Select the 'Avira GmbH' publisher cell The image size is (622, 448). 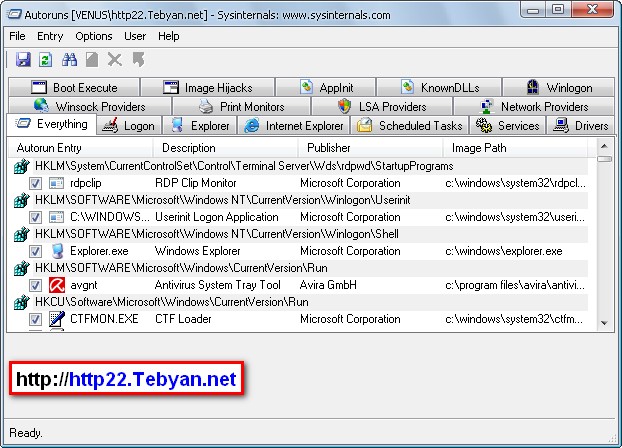[328, 285]
